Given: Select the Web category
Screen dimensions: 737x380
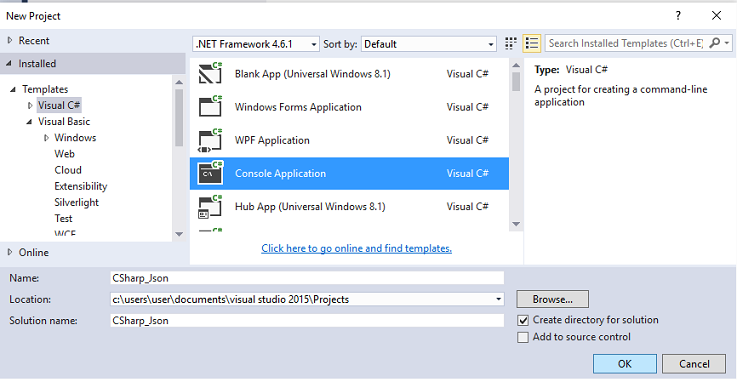Looking at the screenshot, I should pyautogui.click(x=64, y=154).
